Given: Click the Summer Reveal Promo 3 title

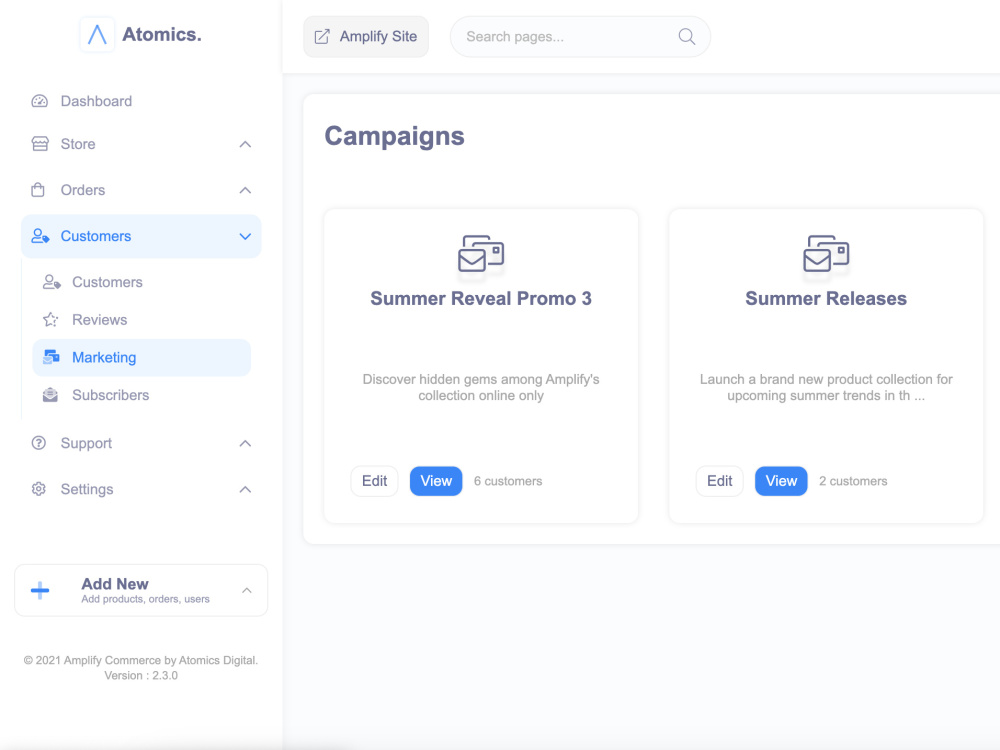Looking at the screenshot, I should 481,298.
